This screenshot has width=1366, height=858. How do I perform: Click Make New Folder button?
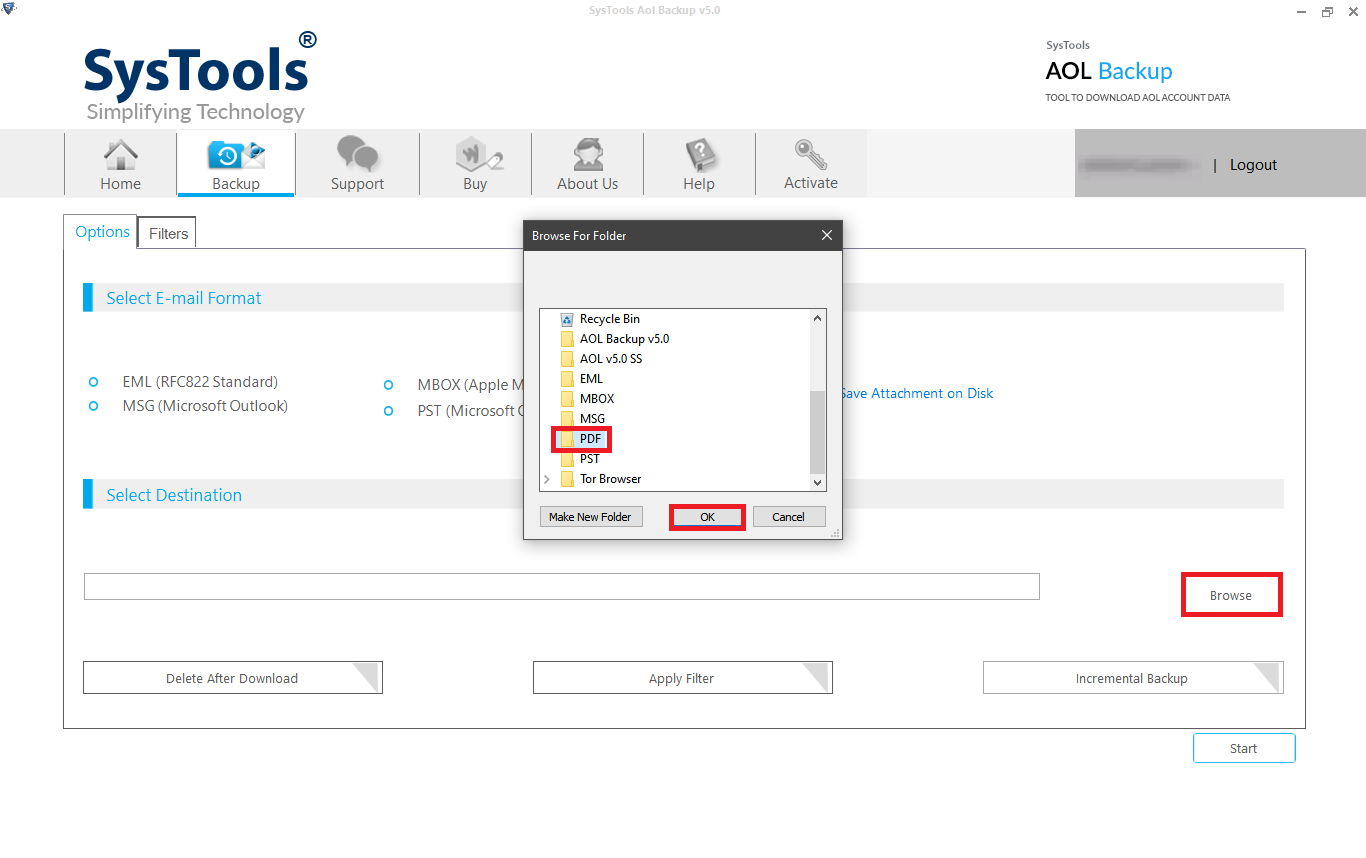click(590, 517)
